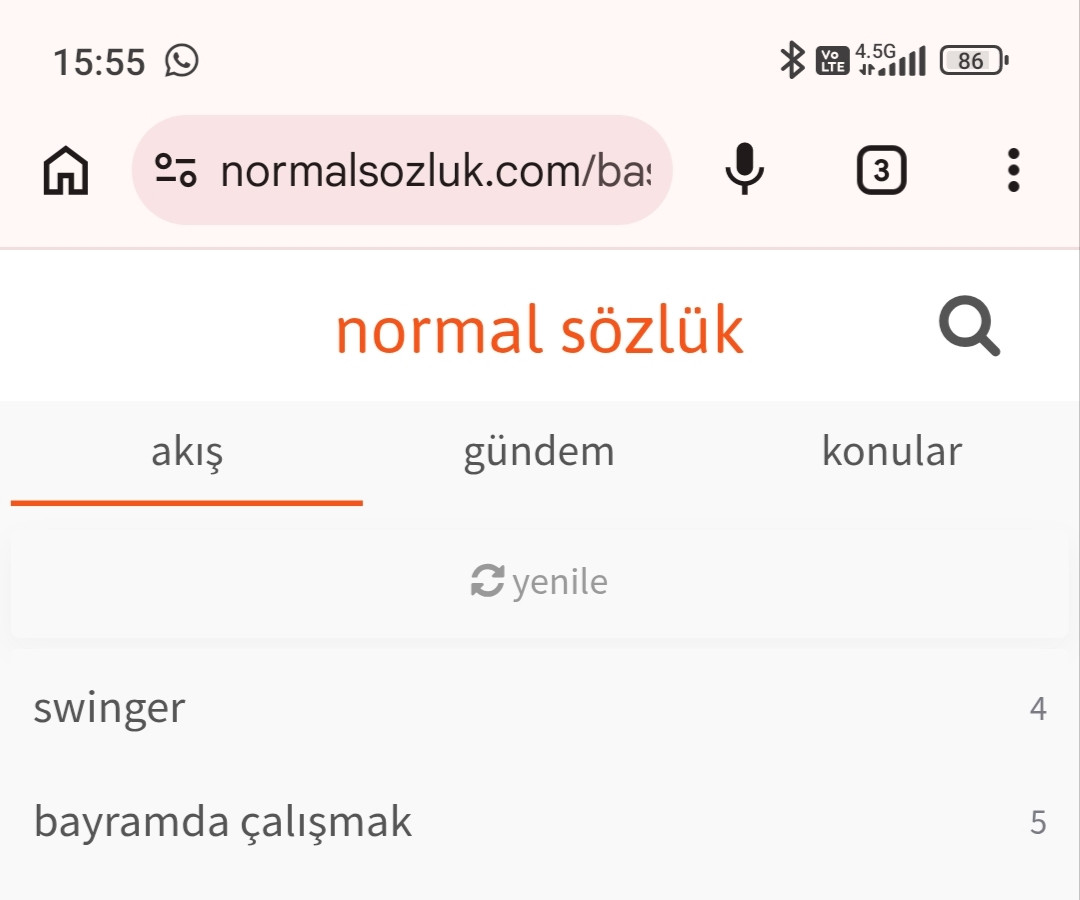
Task: Tap the browser home icon
Action: 66,171
